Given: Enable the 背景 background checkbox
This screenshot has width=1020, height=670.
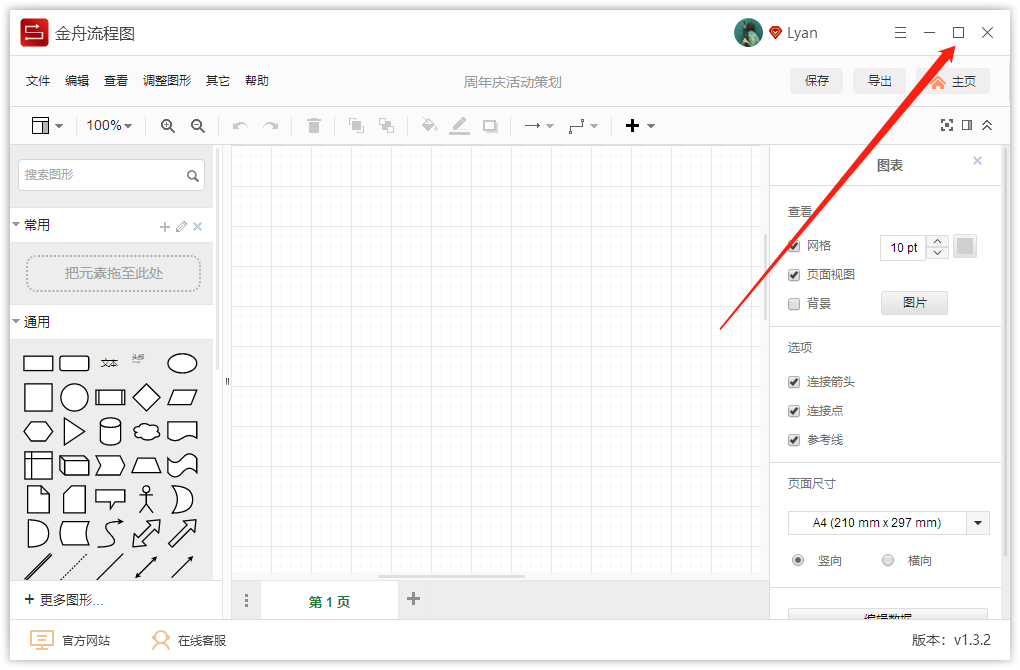Looking at the screenshot, I should (x=793, y=304).
